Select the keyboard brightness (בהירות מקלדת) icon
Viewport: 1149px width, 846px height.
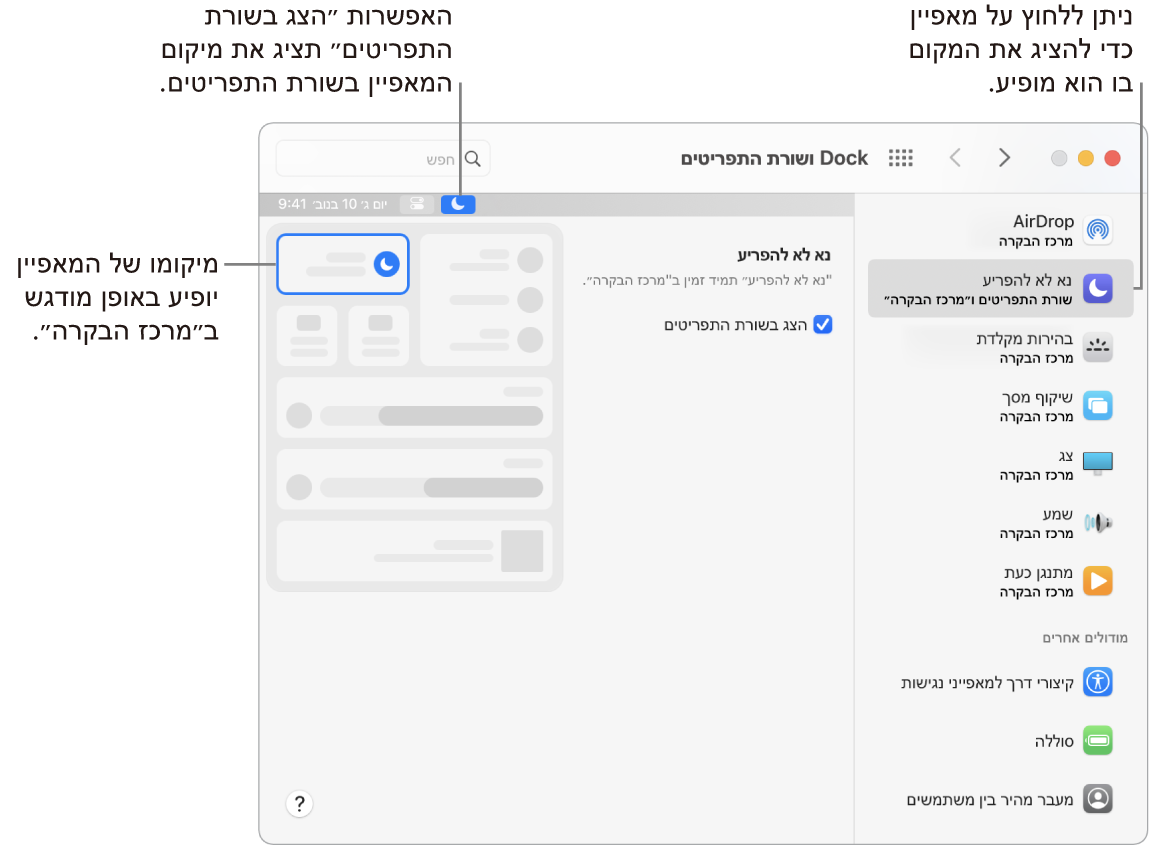(1097, 346)
